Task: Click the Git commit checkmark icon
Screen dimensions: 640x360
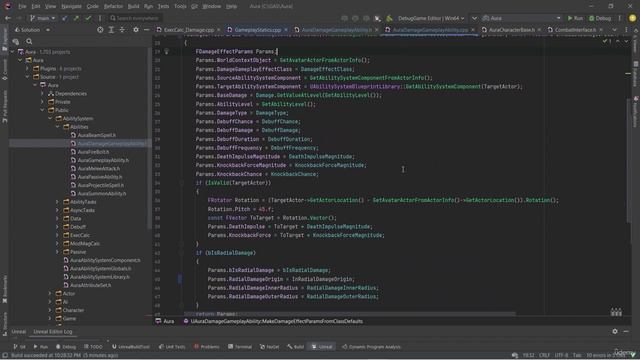Action: [x=88, y=18]
